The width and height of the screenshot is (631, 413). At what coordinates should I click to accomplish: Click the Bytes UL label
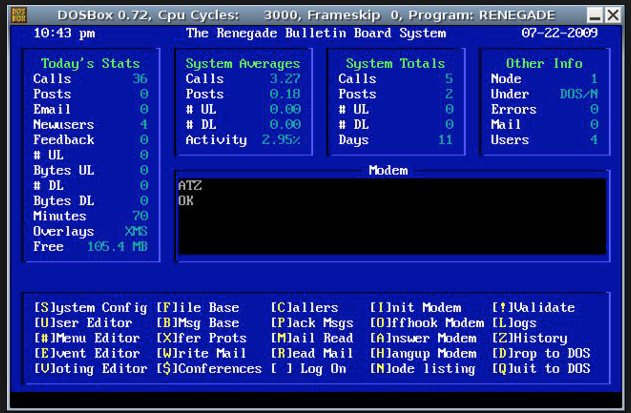64,170
